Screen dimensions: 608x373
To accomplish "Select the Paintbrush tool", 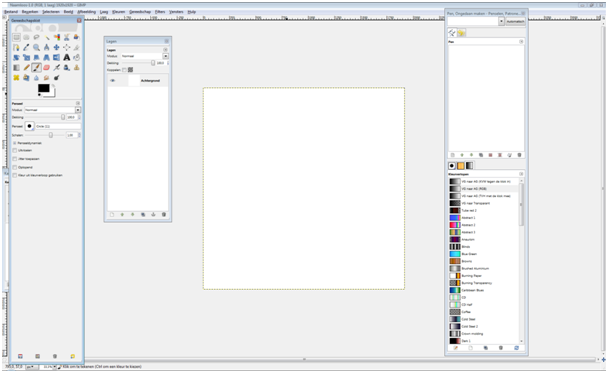I will [x=36, y=67].
